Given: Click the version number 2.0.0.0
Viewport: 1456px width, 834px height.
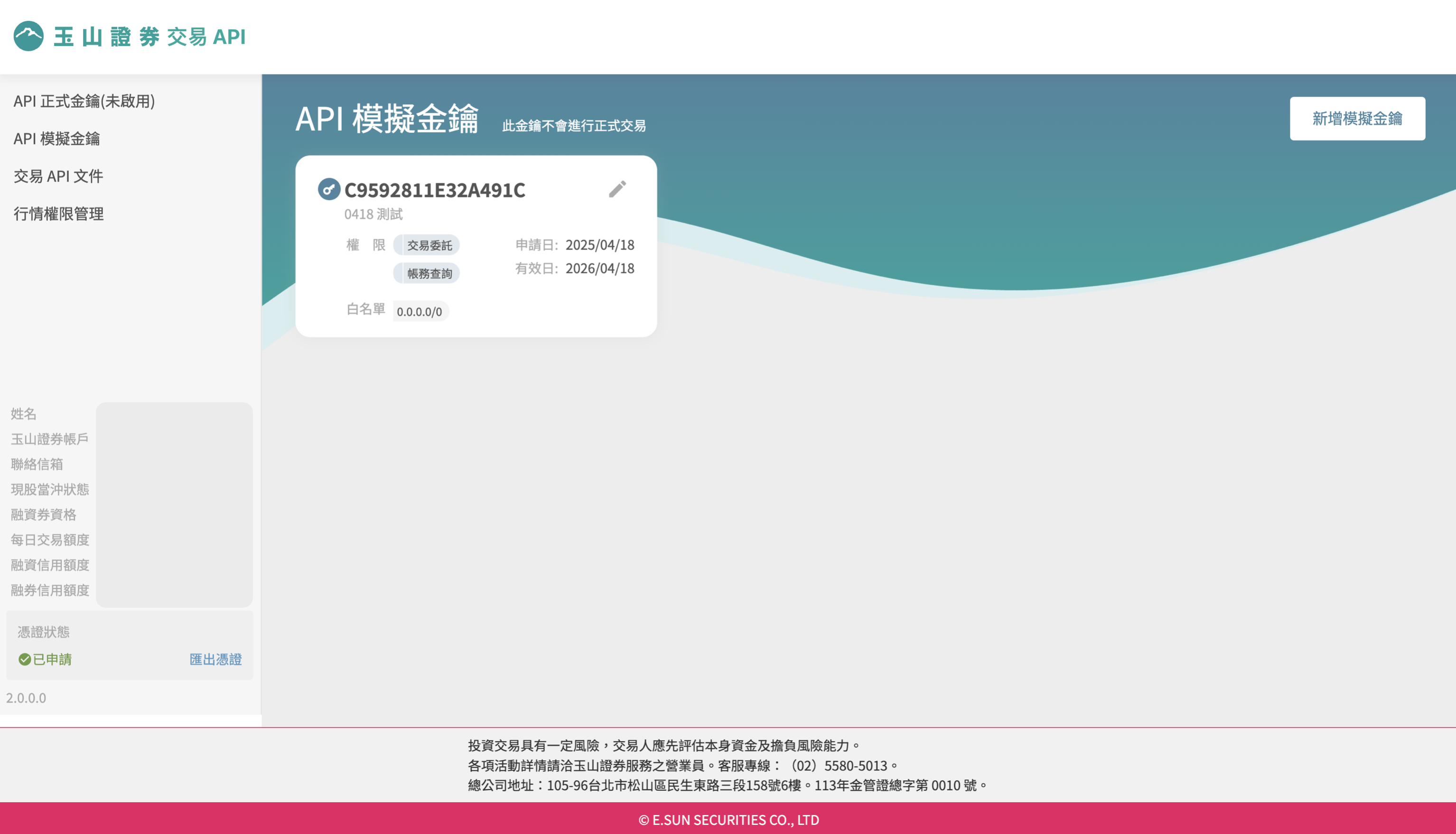Looking at the screenshot, I should tap(27, 698).
